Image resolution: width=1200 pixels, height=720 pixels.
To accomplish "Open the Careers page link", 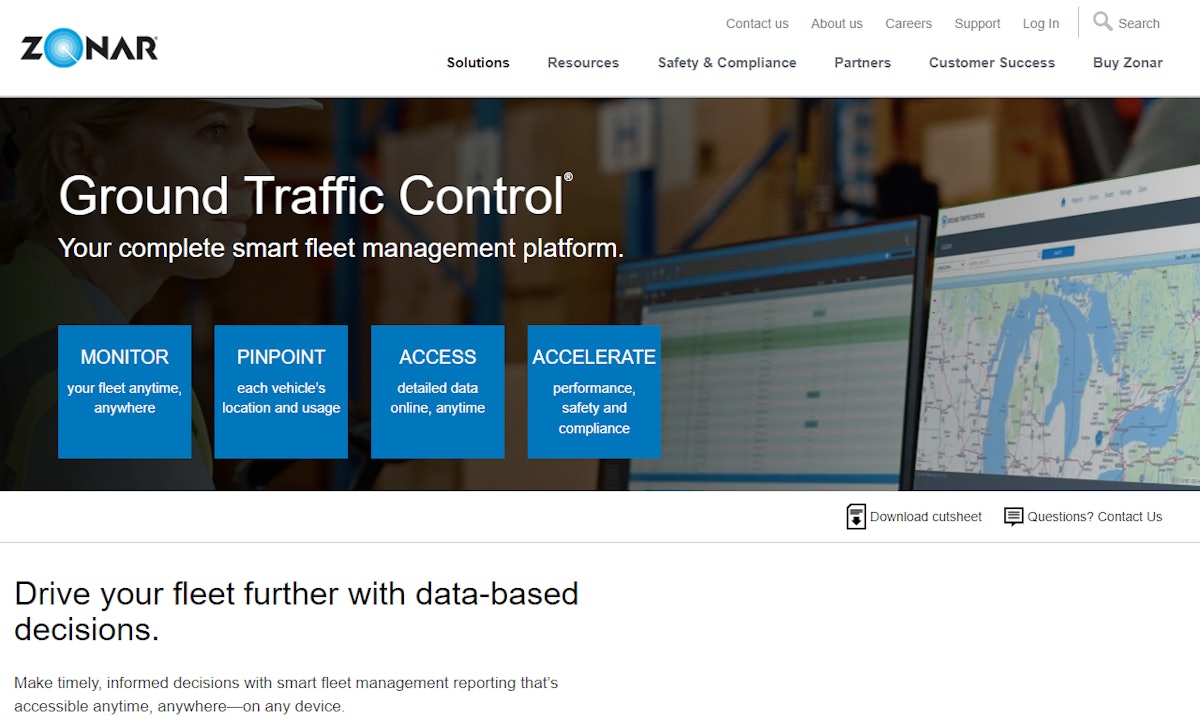I will (908, 23).
